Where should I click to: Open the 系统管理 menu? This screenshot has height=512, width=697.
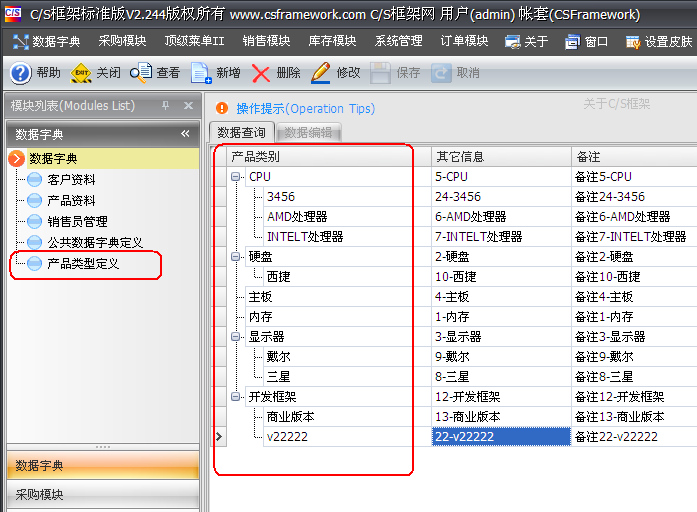pyautogui.click(x=398, y=42)
